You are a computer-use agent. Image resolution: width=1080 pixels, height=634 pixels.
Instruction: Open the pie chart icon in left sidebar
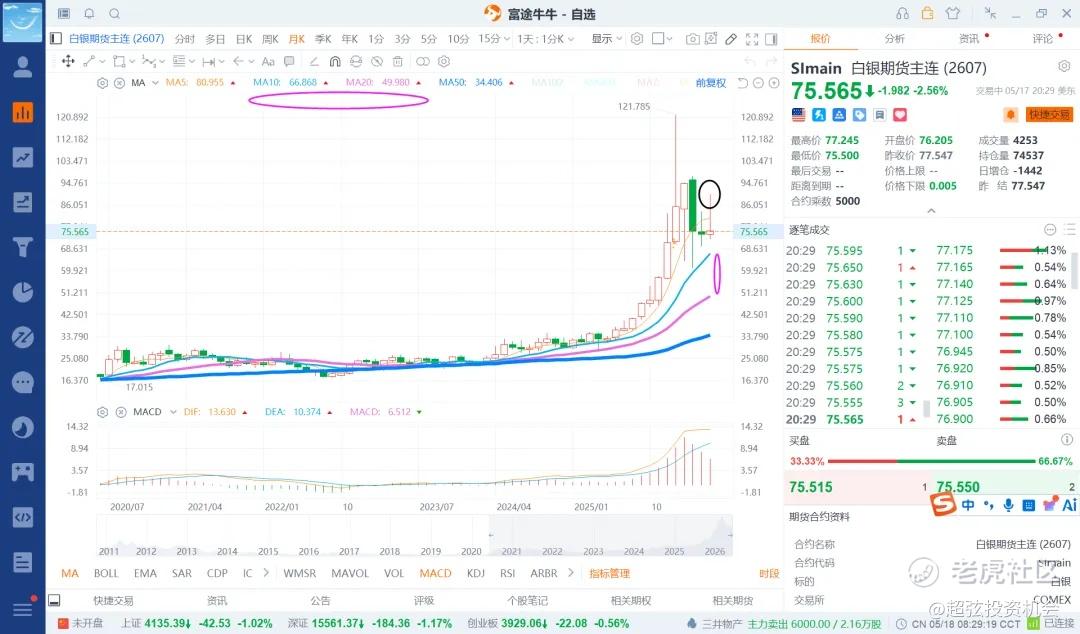23,292
